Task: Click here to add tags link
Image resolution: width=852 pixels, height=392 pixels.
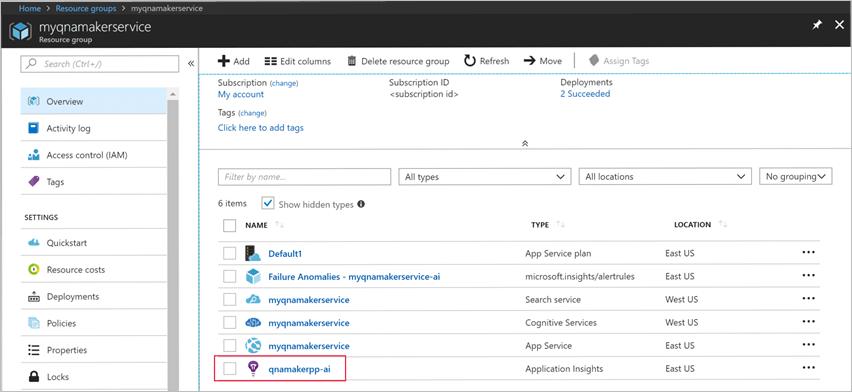Action: [x=261, y=128]
